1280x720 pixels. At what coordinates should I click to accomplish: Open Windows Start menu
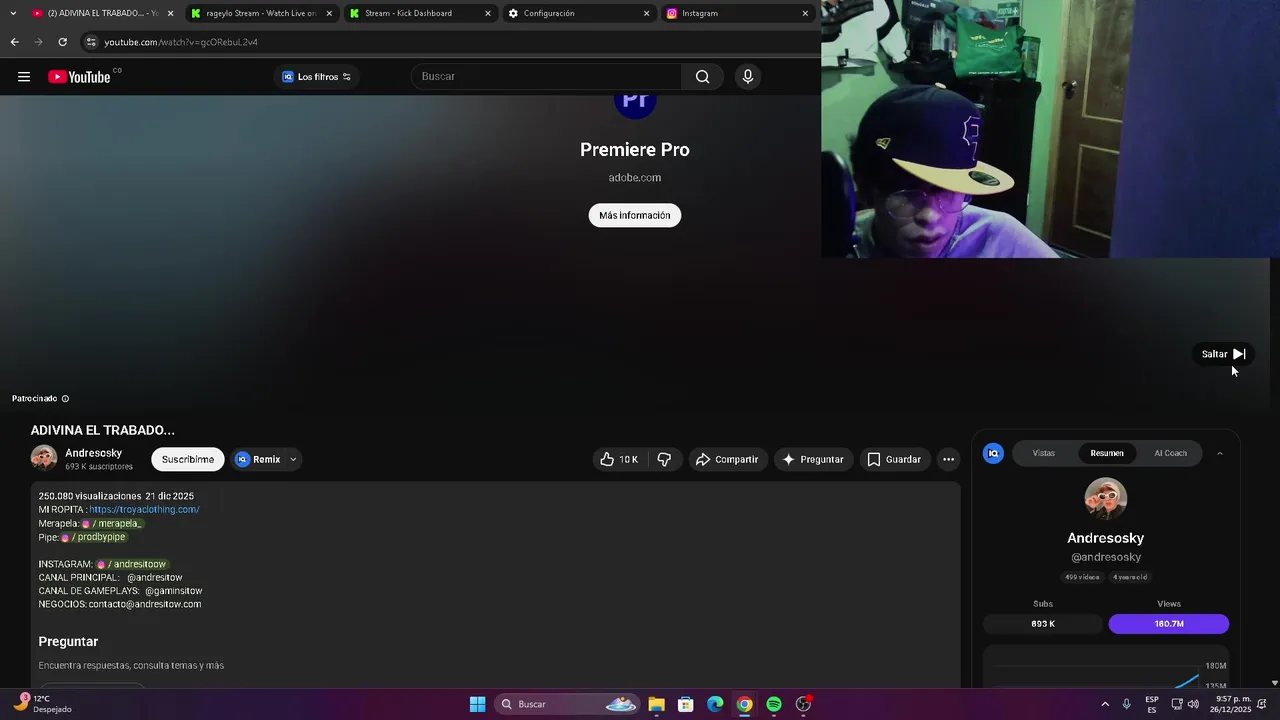(478, 704)
